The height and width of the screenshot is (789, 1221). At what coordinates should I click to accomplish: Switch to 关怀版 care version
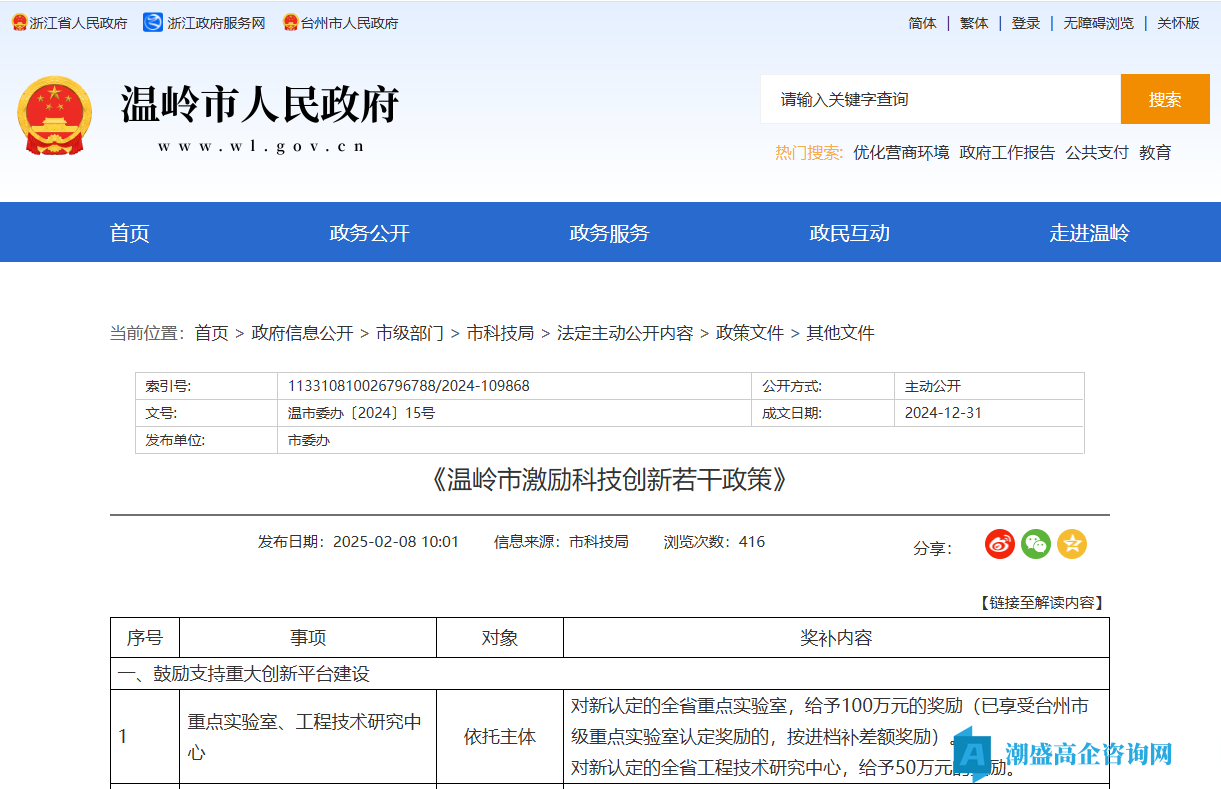pyautogui.click(x=1178, y=23)
